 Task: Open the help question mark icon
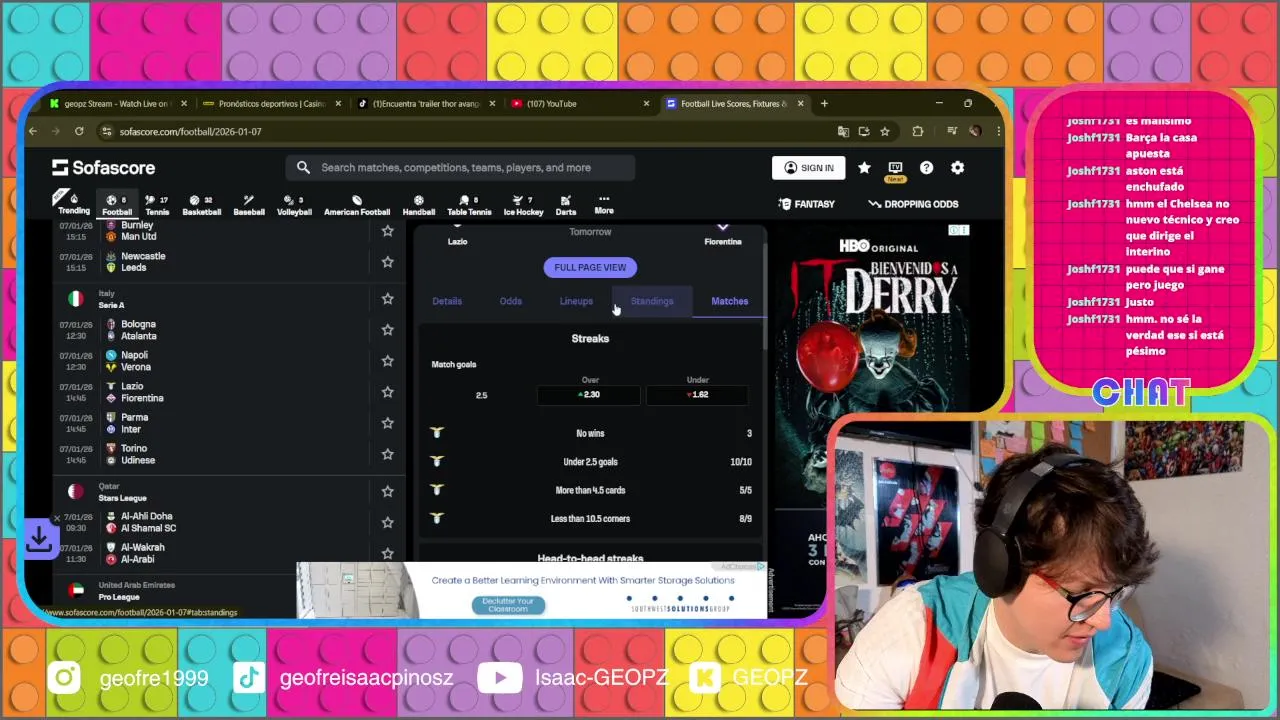point(926,168)
